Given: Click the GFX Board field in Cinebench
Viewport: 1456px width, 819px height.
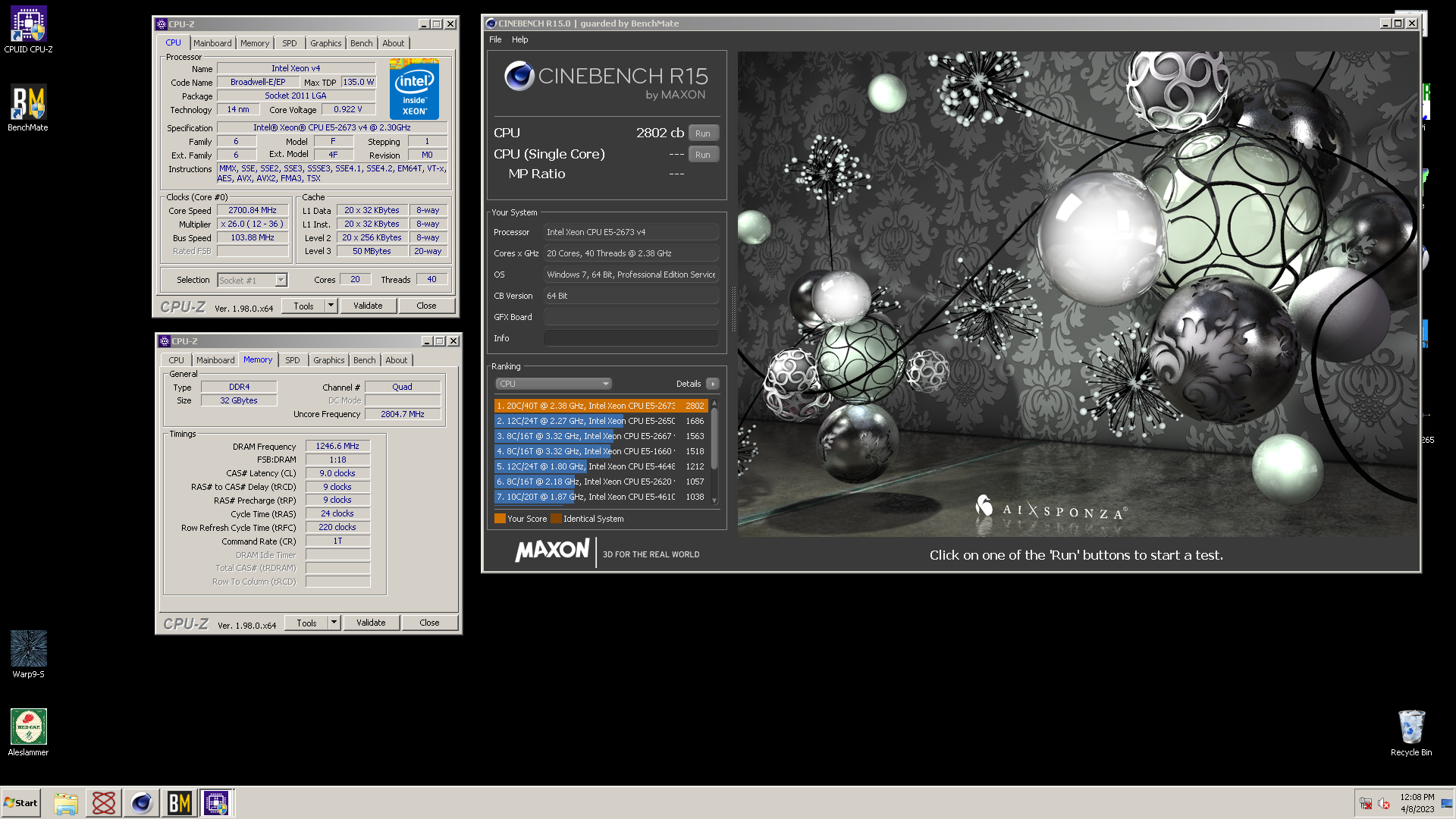Looking at the screenshot, I should coord(631,317).
